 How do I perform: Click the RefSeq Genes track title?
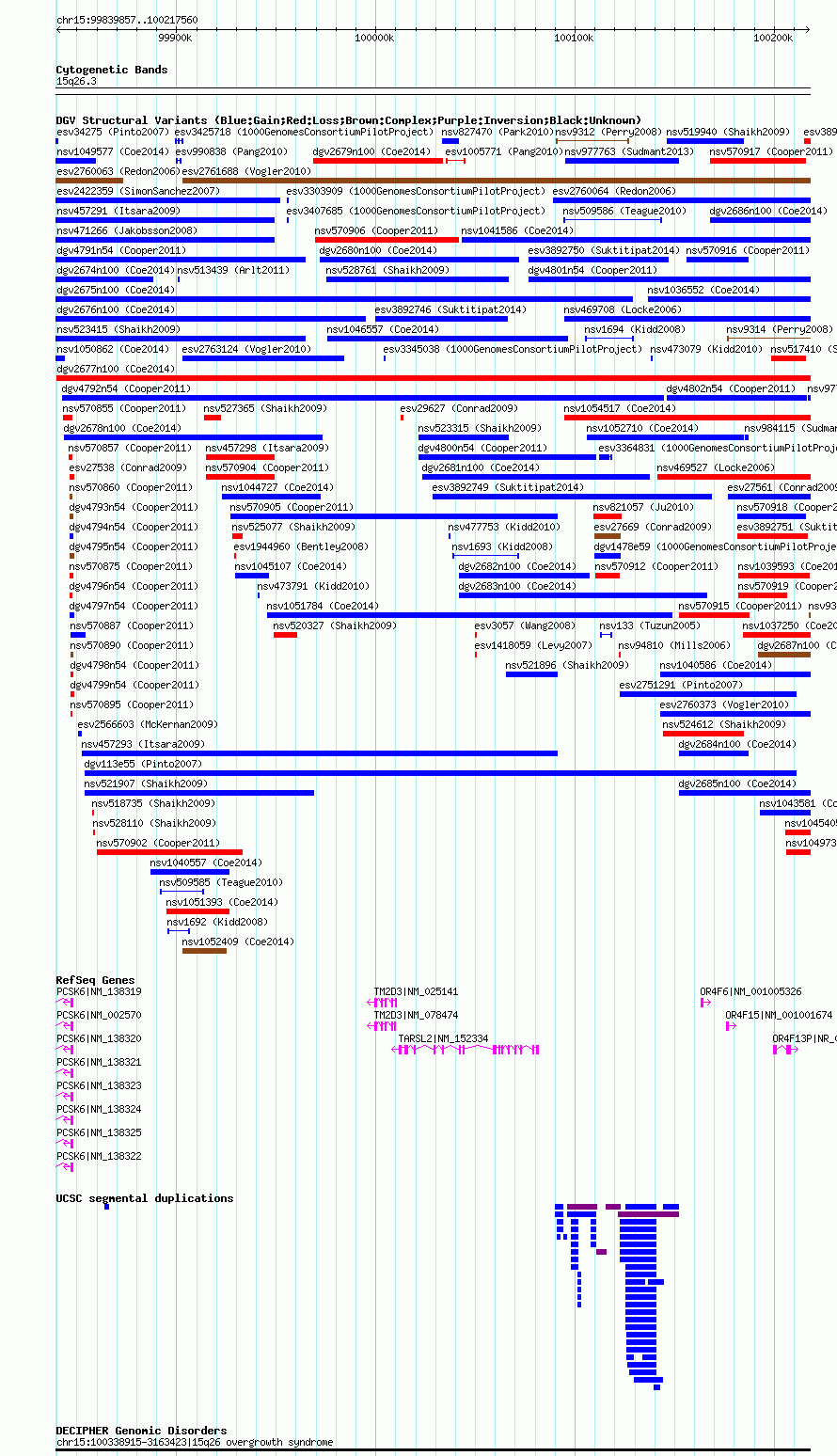click(95, 980)
